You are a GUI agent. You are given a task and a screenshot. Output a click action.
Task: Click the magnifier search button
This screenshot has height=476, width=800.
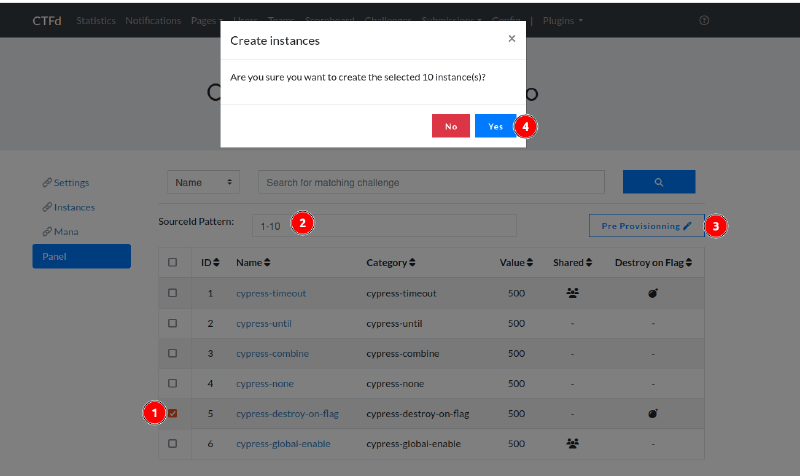click(x=659, y=182)
